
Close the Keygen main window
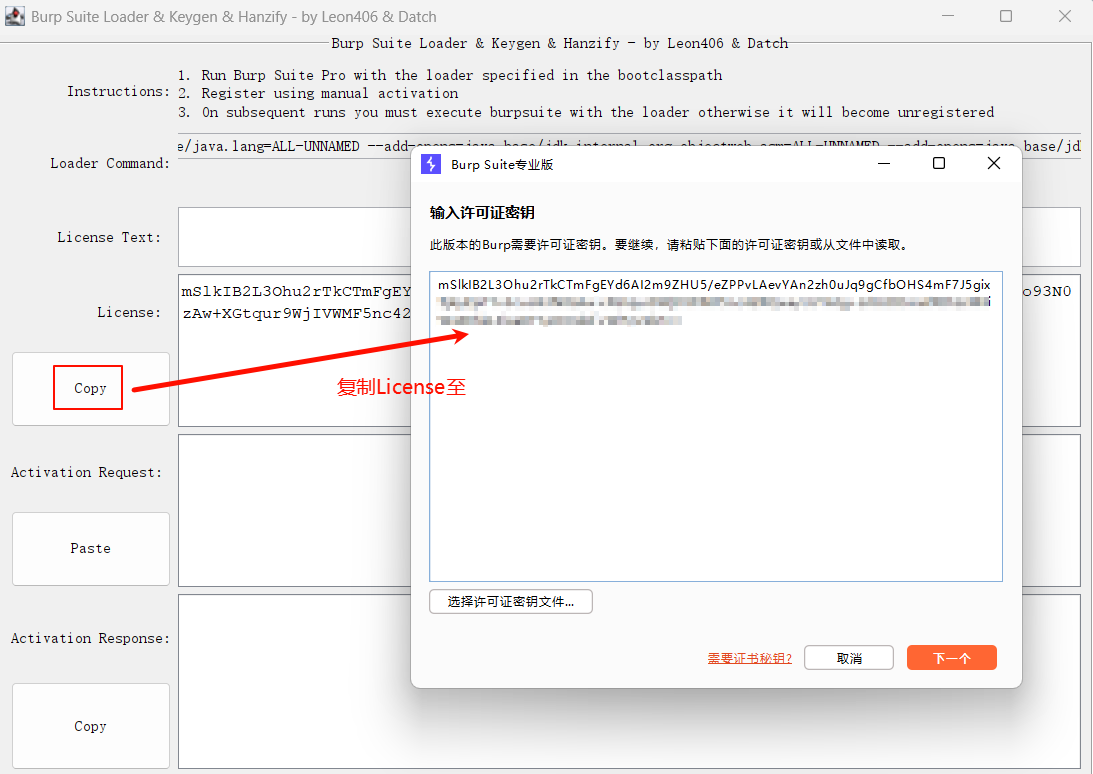tap(1064, 16)
